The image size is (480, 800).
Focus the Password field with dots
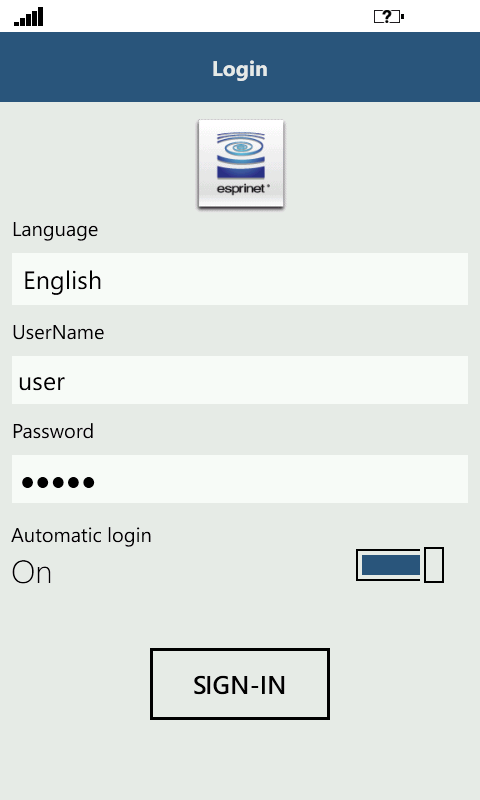(x=240, y=479)
